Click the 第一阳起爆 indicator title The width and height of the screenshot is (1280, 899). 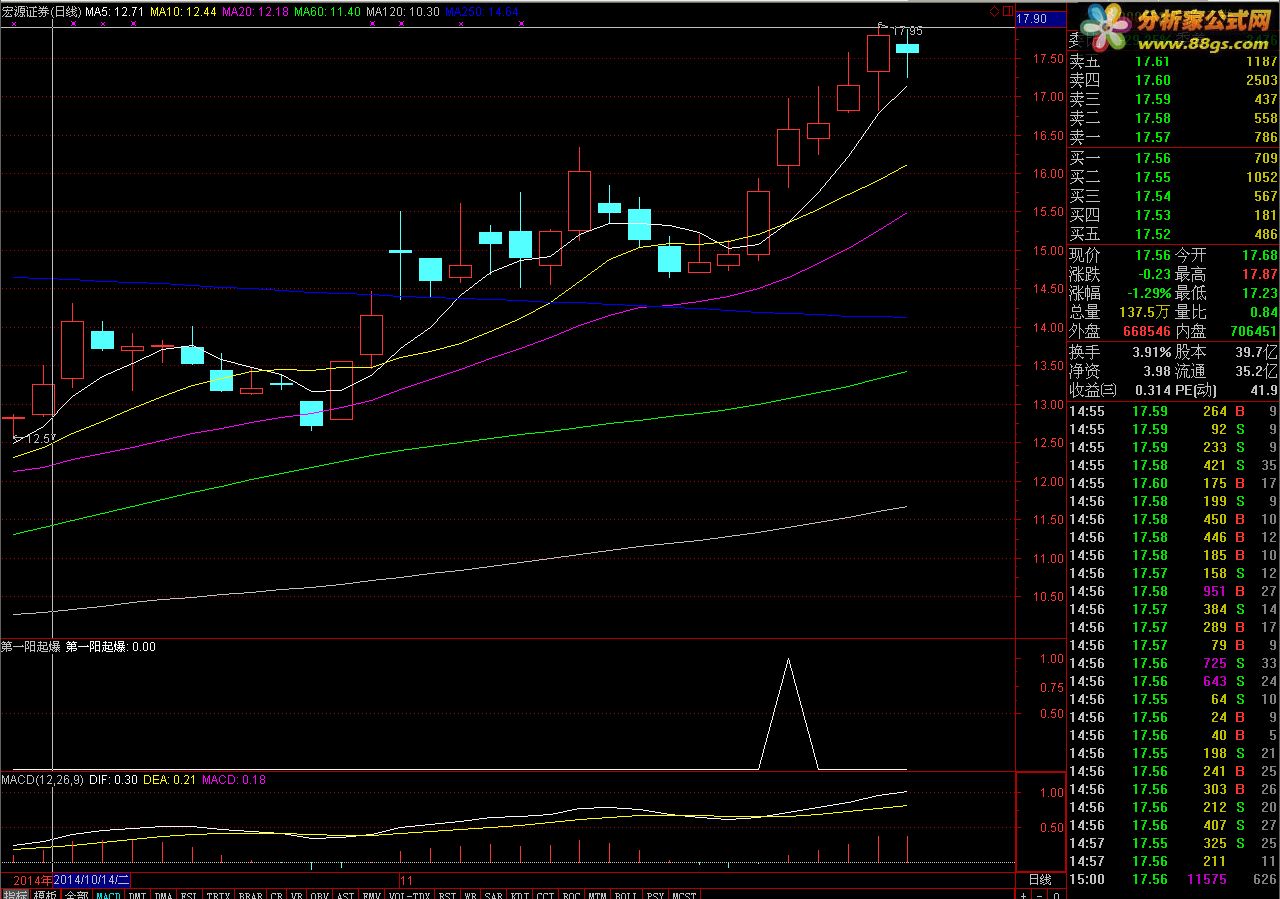[x=31, y=647]
